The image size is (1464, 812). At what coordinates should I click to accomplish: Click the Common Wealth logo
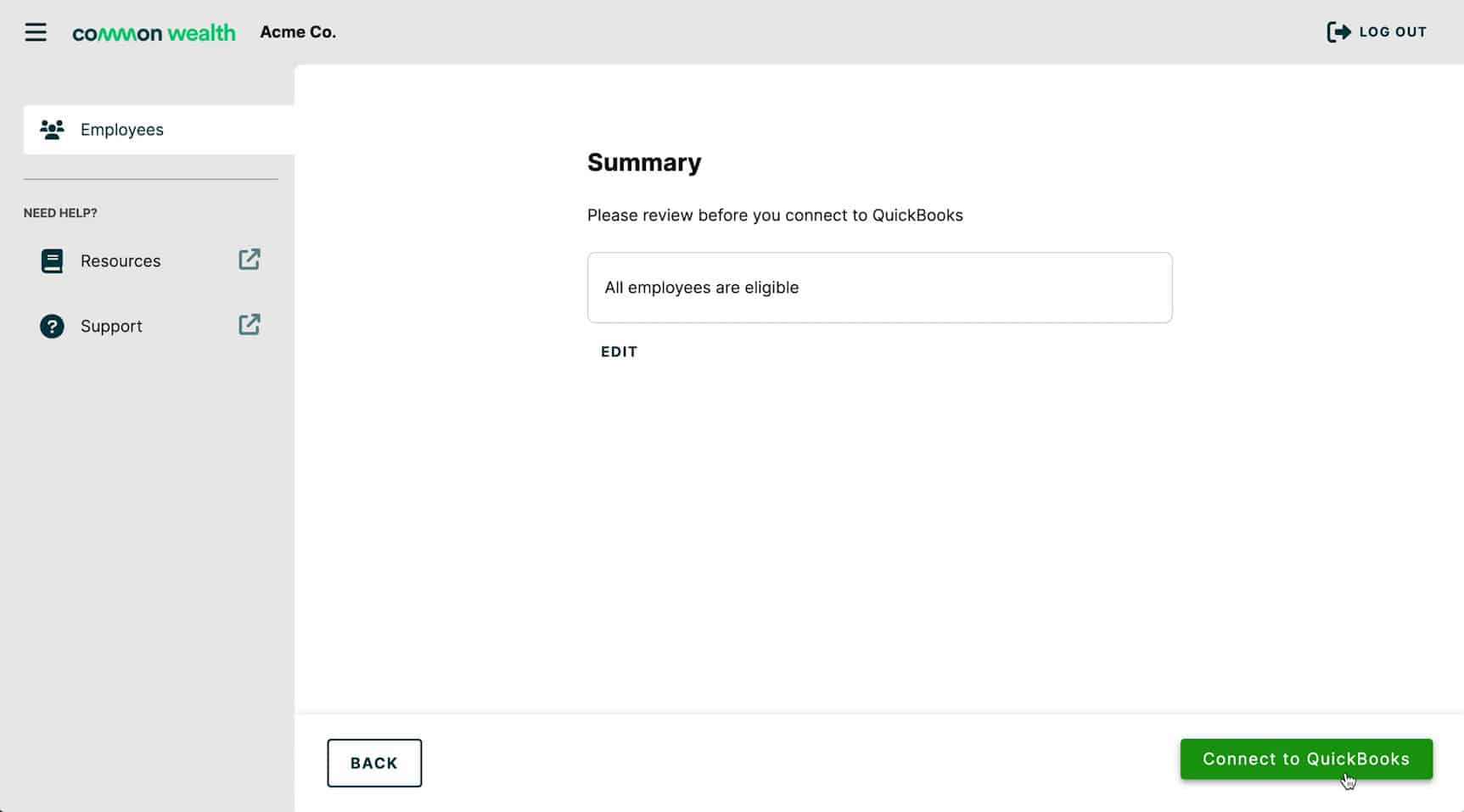click(154, 33)
